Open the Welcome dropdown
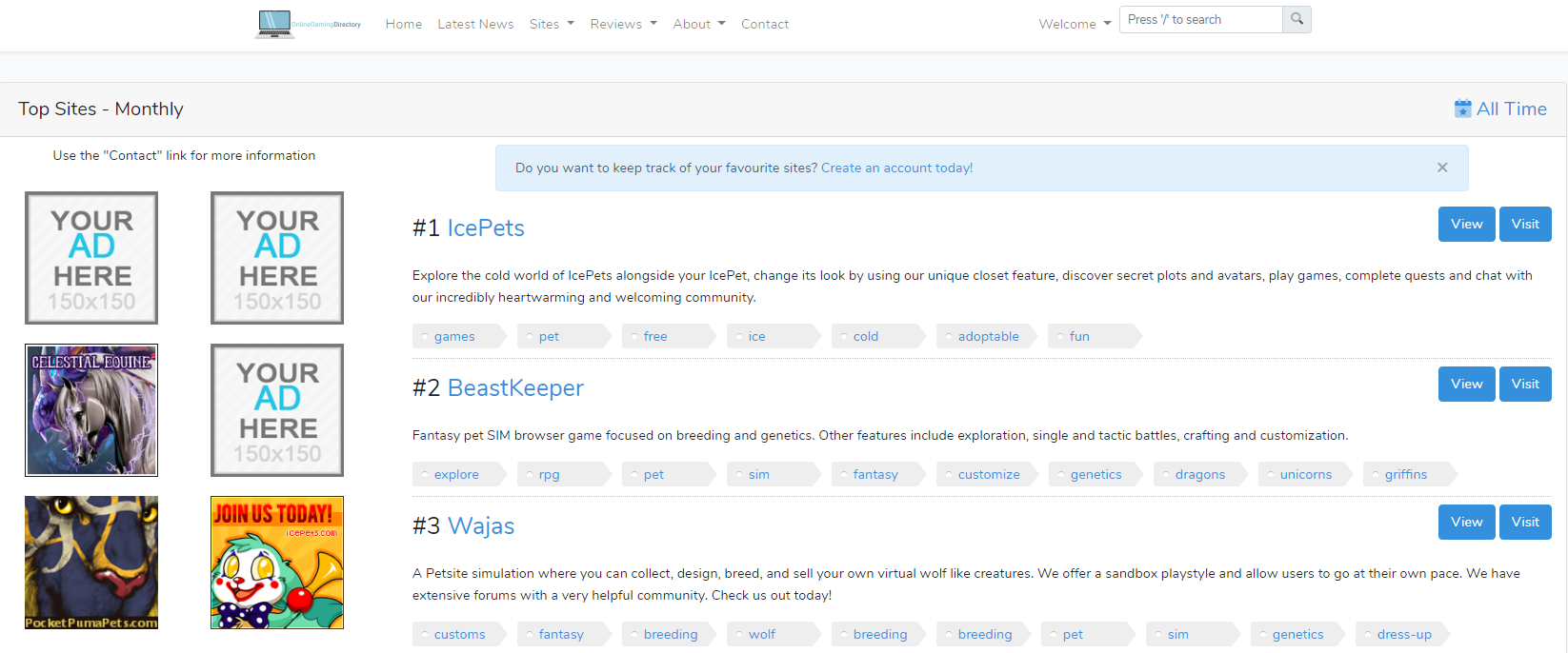Viewport: 1568px width, 653px height. click(x=1075, y=24)
